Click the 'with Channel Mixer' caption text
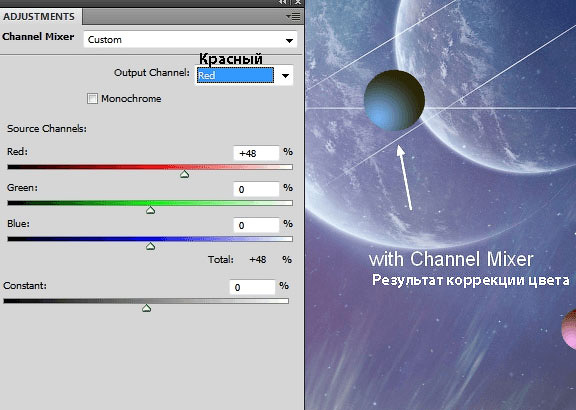The image size is (576, 410). pyautogui.click(x=451, y=259)
